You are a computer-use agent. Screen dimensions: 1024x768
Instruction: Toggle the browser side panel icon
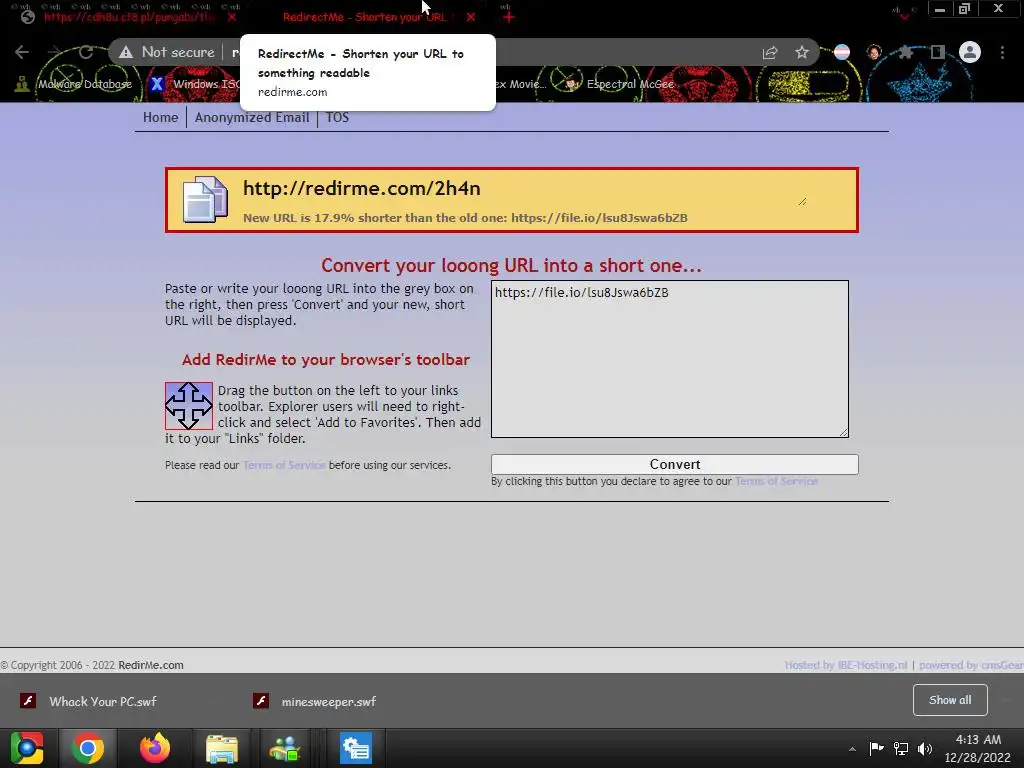click(938, 52)
